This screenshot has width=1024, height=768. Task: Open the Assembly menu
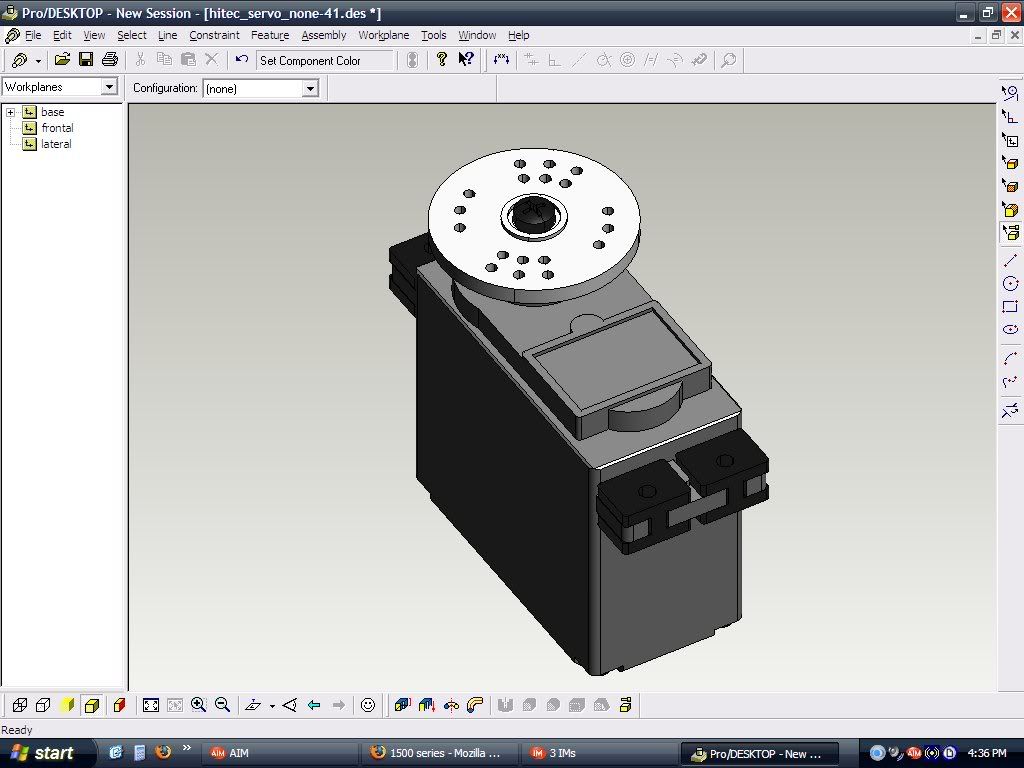tap(324, 35)
